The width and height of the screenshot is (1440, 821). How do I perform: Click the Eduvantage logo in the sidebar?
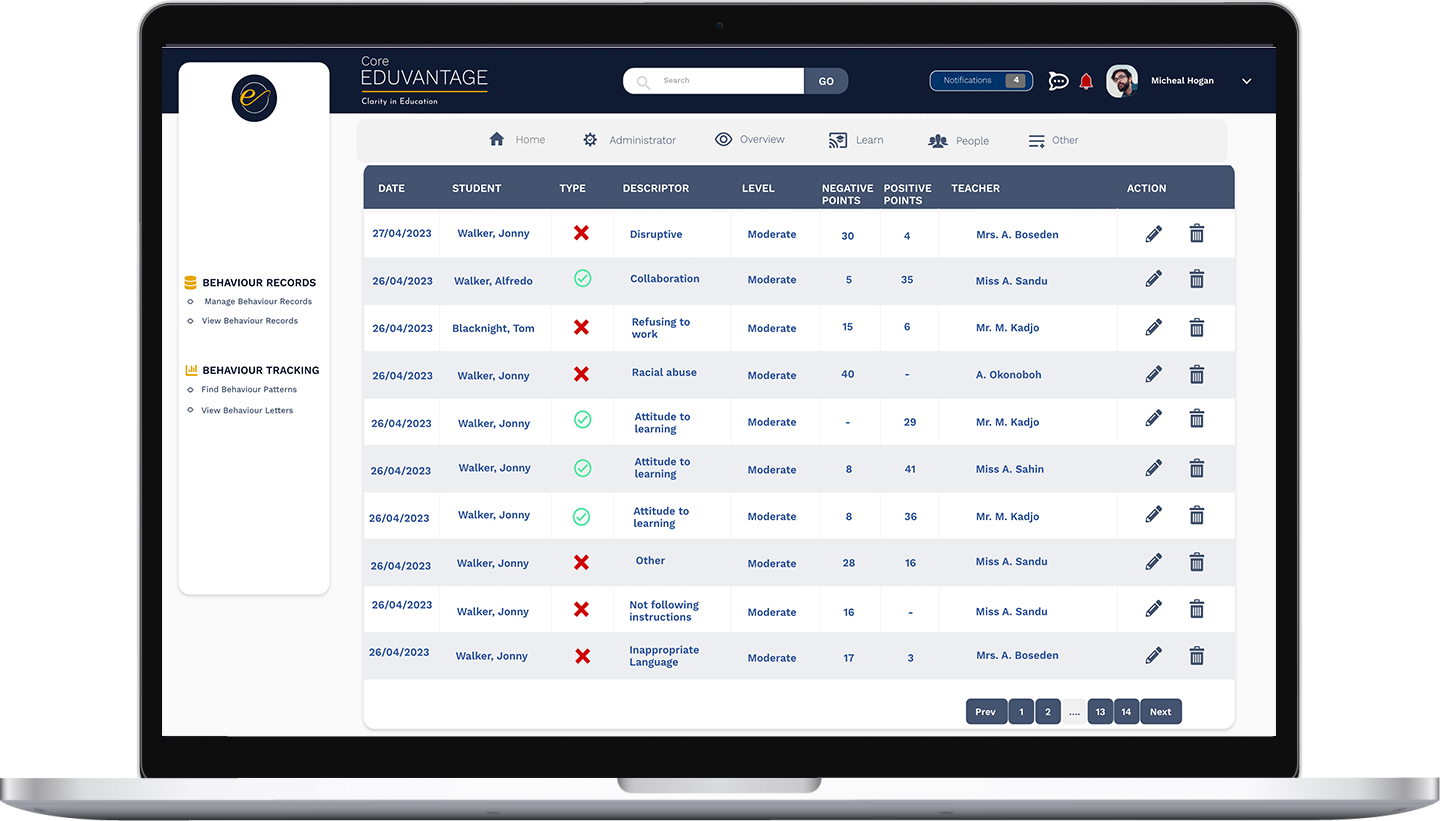[x=253, y=98]
